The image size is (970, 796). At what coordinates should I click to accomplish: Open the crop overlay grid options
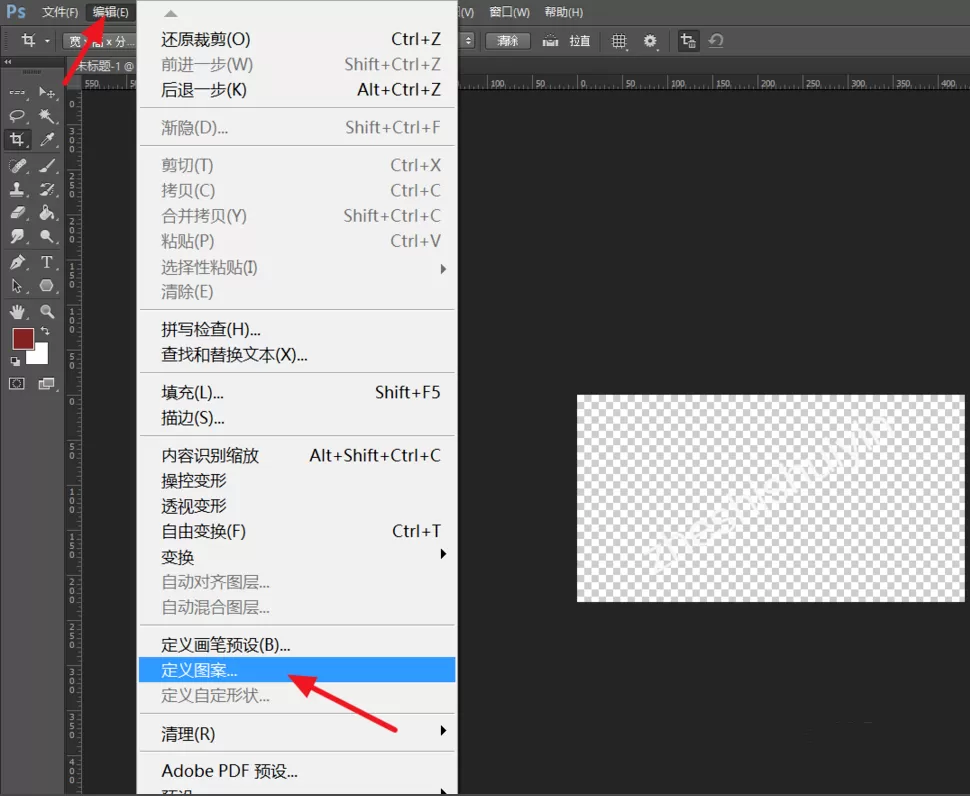[x=619, y=41]
